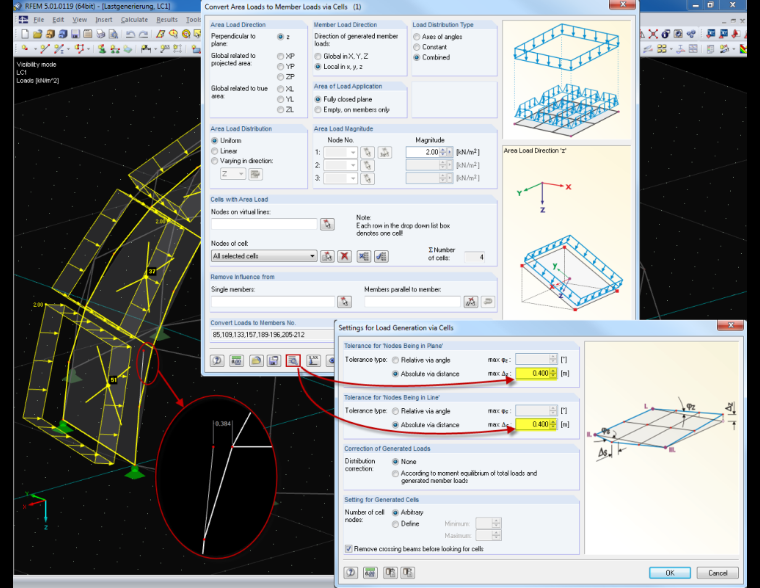Screen dimensions: 760x588
Task: Click the units calculator icon in Settings dialog
Action: pos(370,572)
